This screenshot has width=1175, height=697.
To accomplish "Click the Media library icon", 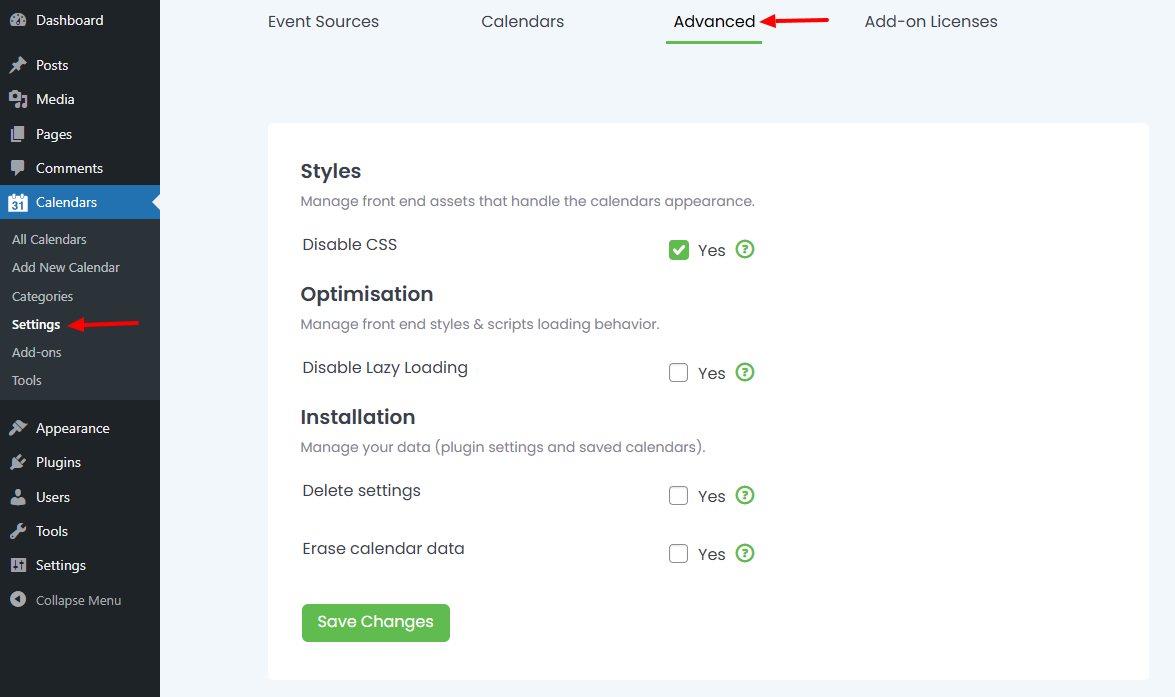I will (18, 99).
